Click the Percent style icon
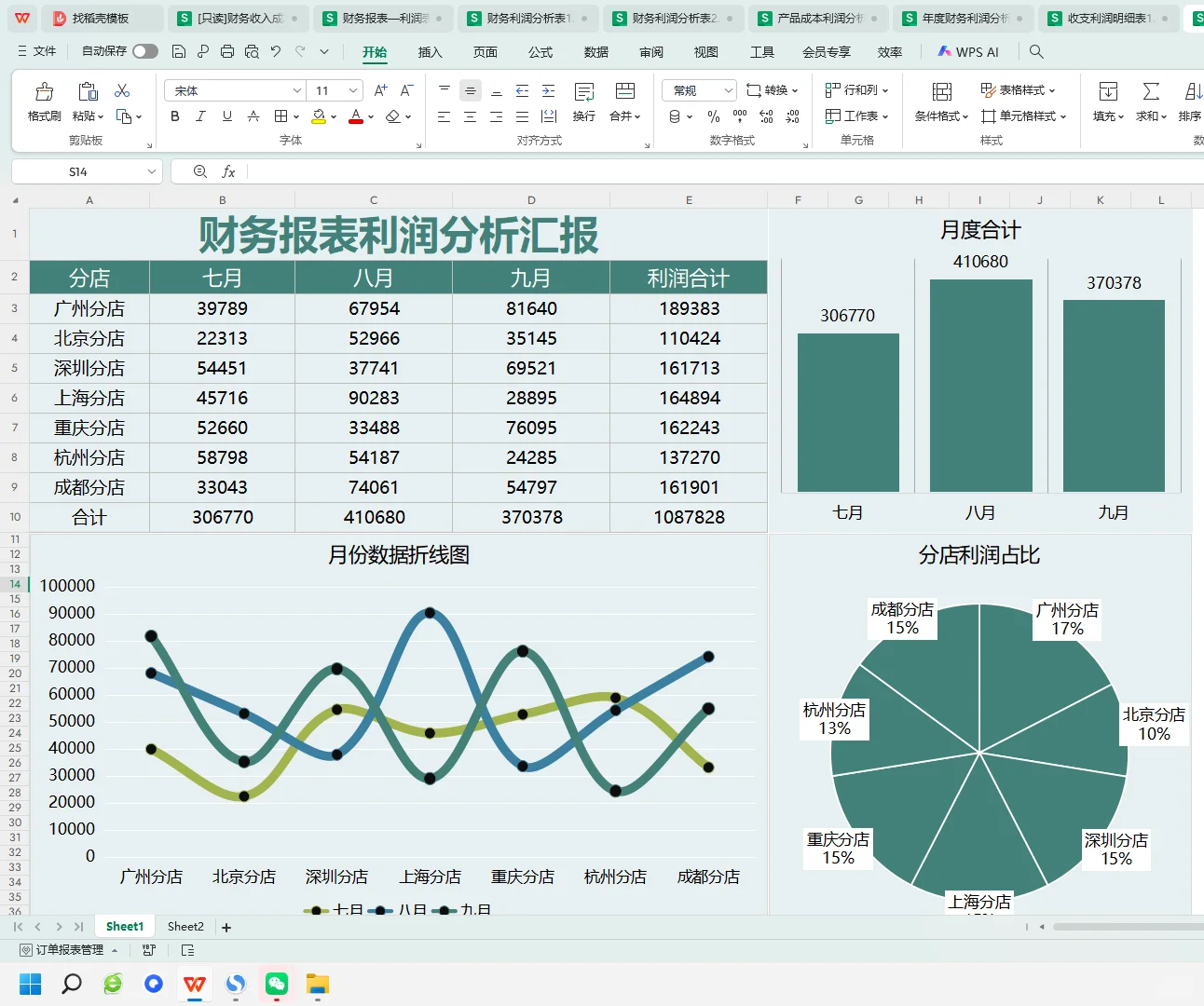This screenshot has height=1006, width=1204. [714, 116]
